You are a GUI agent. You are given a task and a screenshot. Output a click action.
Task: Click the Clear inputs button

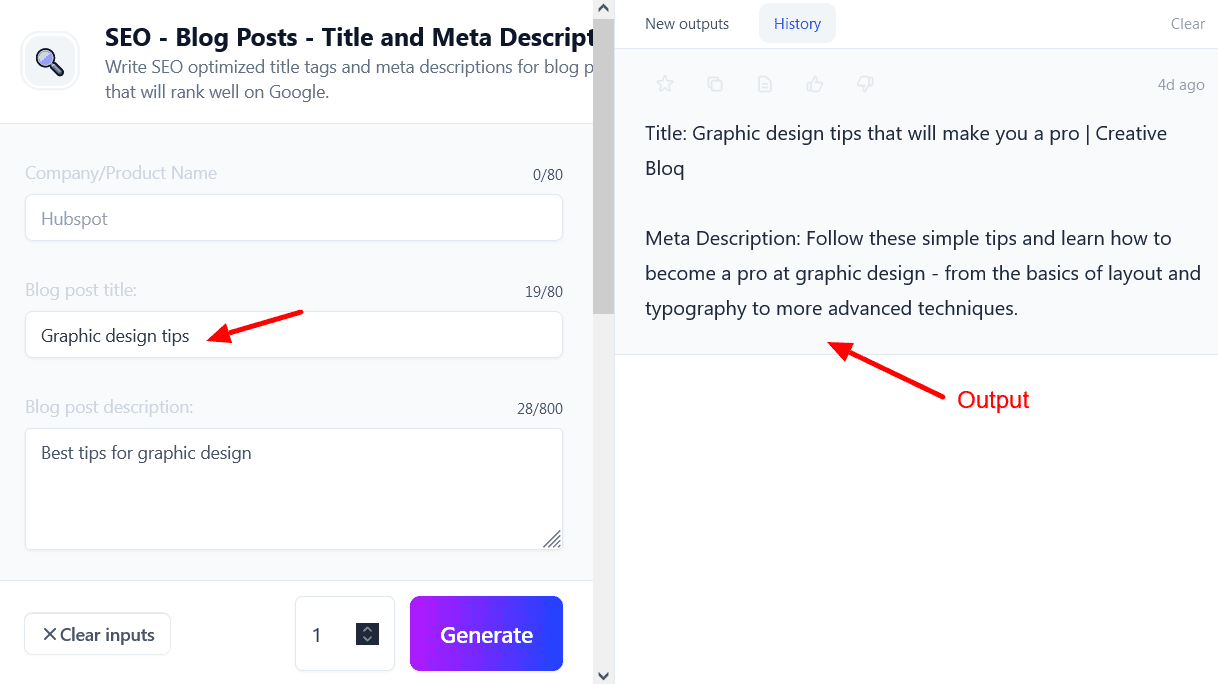pos(98,634)
